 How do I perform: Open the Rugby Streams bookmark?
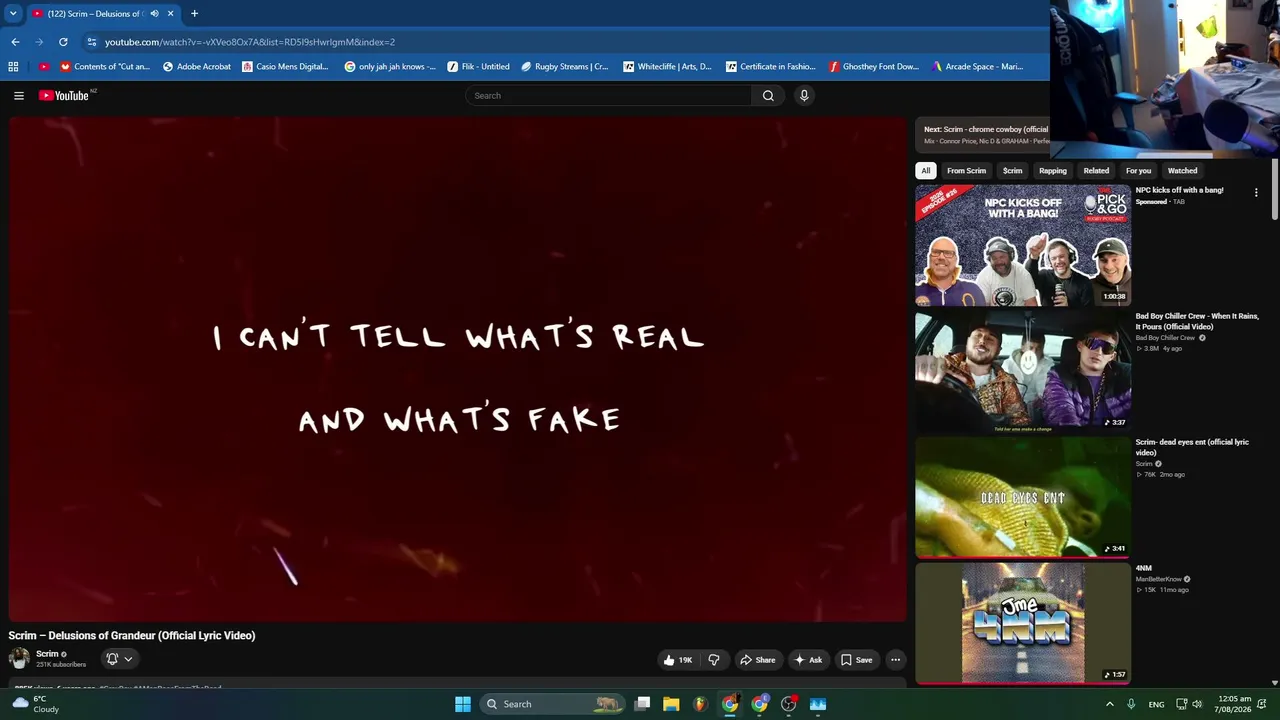(x=565, y=67)
